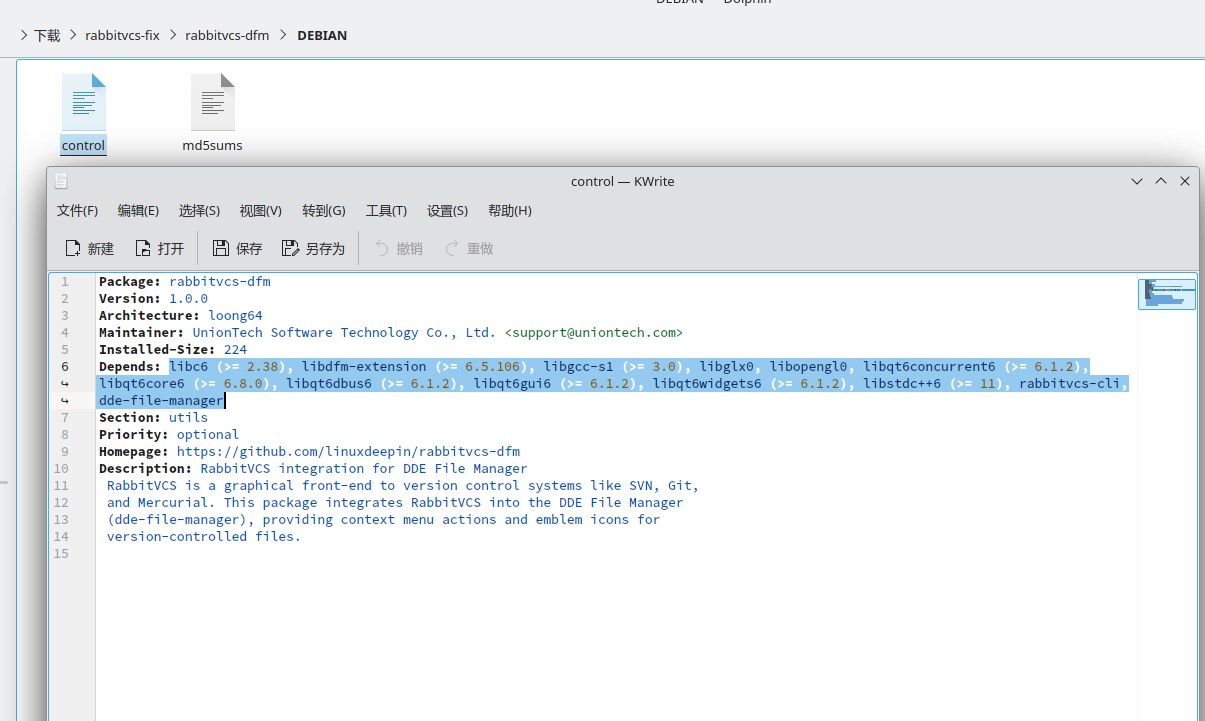Click the 保存 (Save) toolbar icon
This screenshot has height=721, width=1205.
coord(221,248)
